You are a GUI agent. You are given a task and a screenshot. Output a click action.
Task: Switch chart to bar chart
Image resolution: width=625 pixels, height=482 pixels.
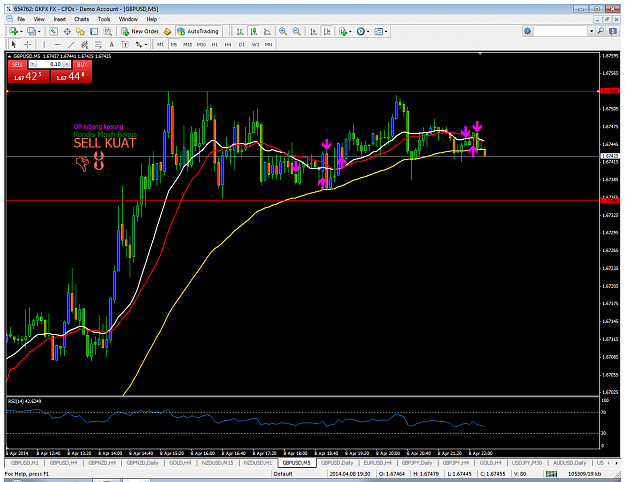coord(240,31)
